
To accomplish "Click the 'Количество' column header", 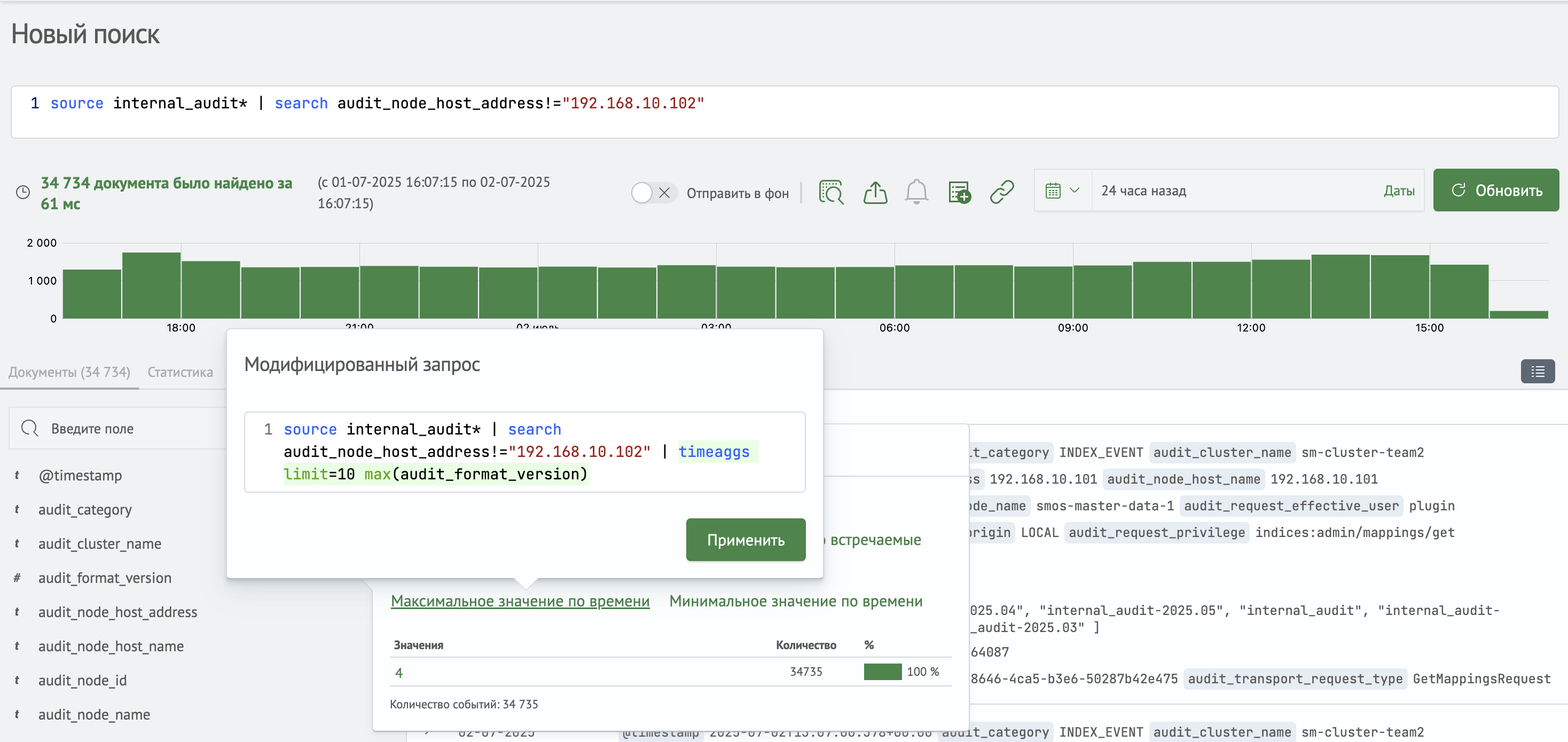I will click(x=805, y=645).
